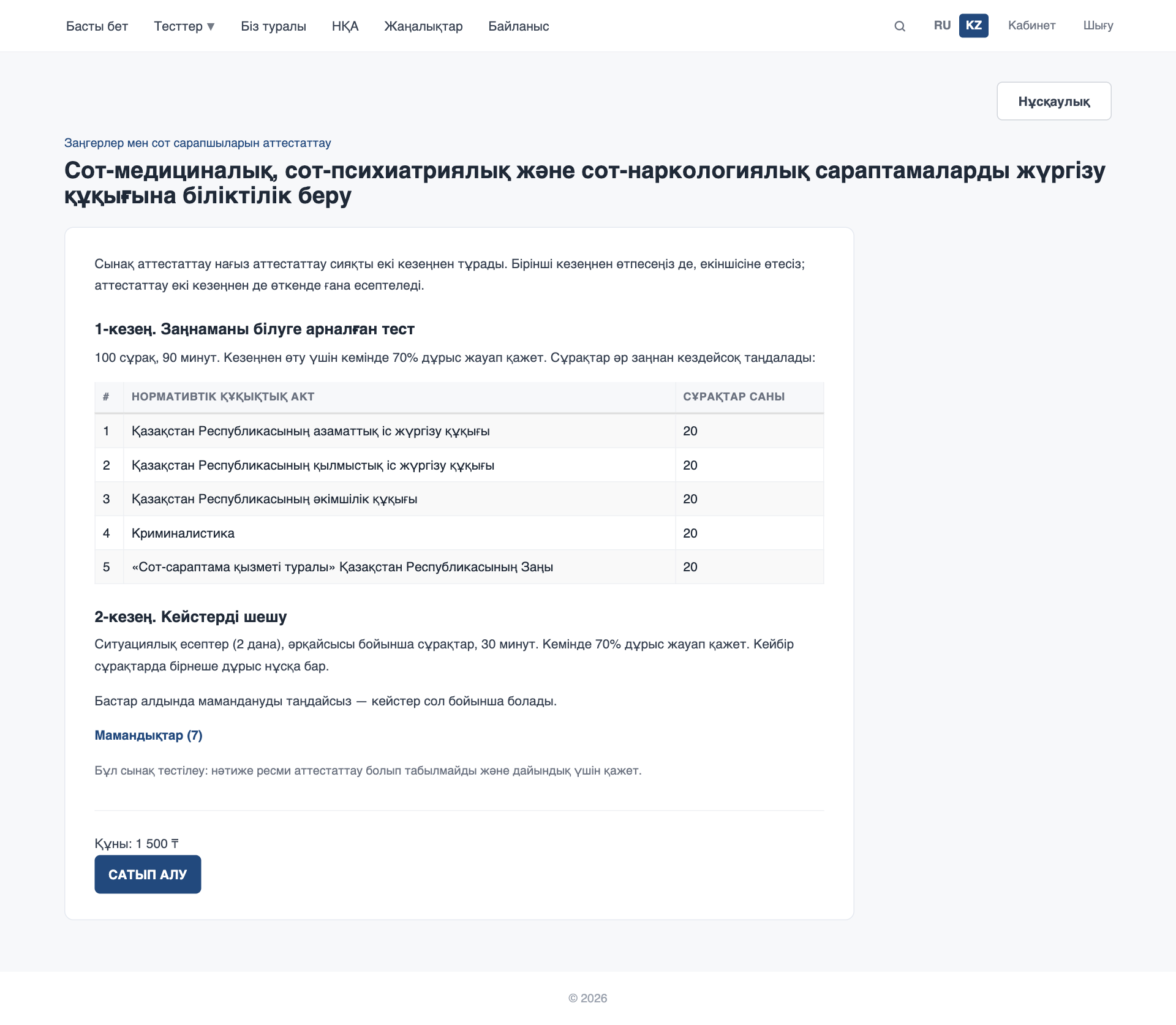The image size is (1176, 1025).
Task: Open the НҚА menu item
Action: point(345,26)
